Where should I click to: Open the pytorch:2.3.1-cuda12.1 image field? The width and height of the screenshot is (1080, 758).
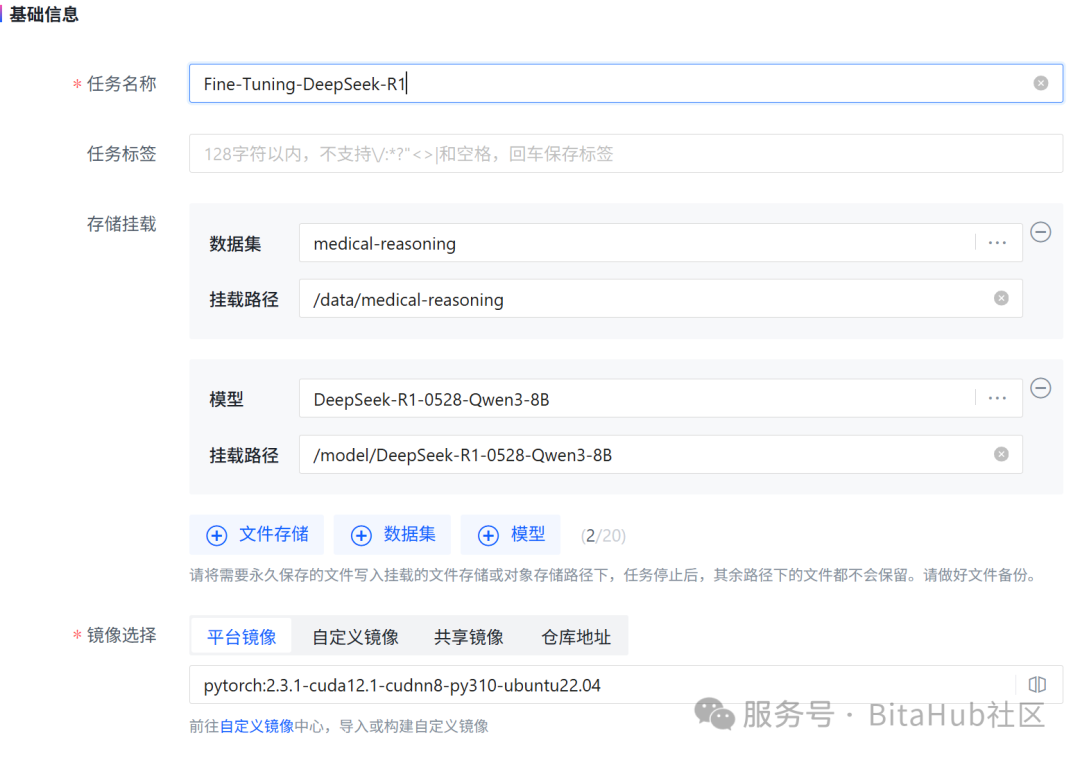pos(626,684)
